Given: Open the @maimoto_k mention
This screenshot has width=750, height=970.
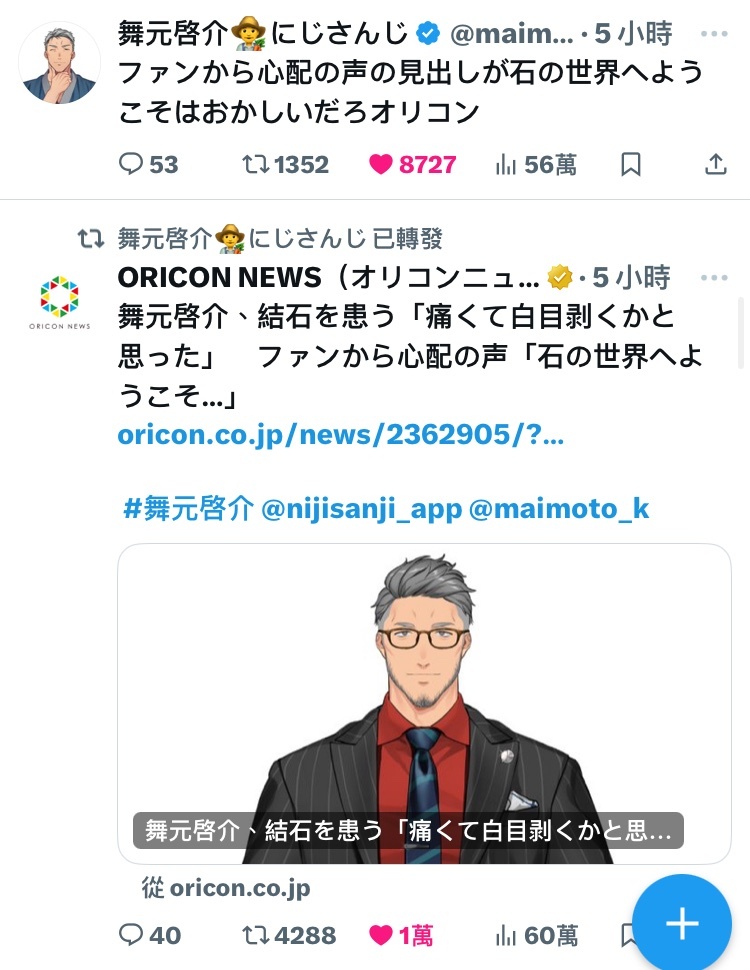Looking at the screenshot, I should tap(559, 509).
